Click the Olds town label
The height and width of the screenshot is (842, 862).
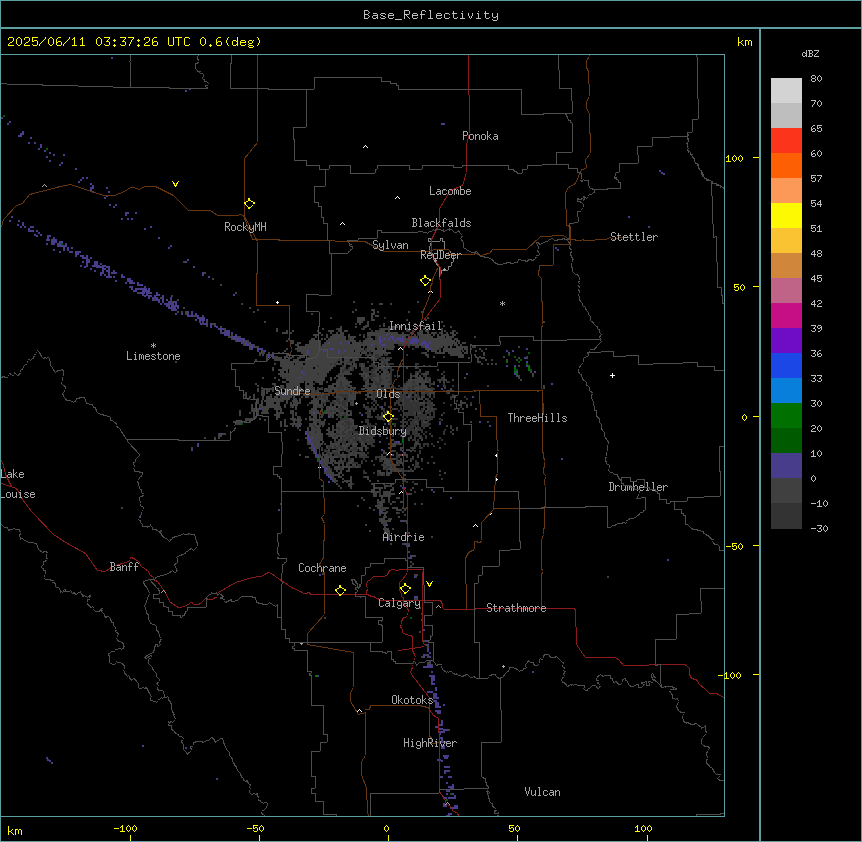388,394
